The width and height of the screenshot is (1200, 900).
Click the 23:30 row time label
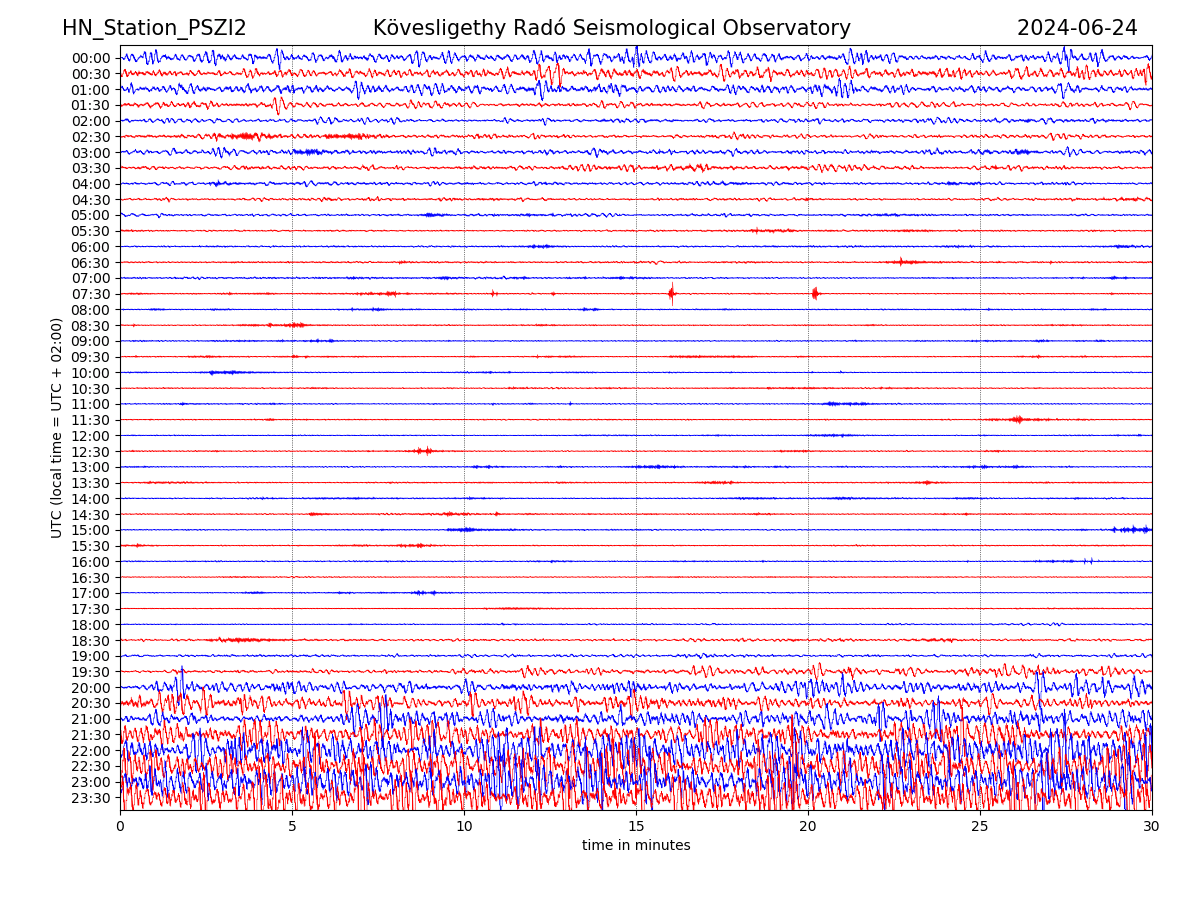[90, 798]
